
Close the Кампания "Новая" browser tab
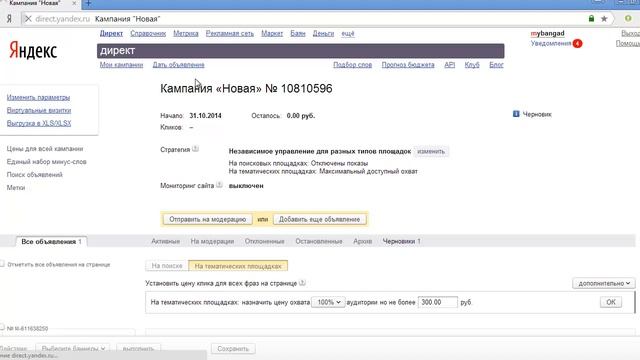pyautogui.click(x=74, y=3)
